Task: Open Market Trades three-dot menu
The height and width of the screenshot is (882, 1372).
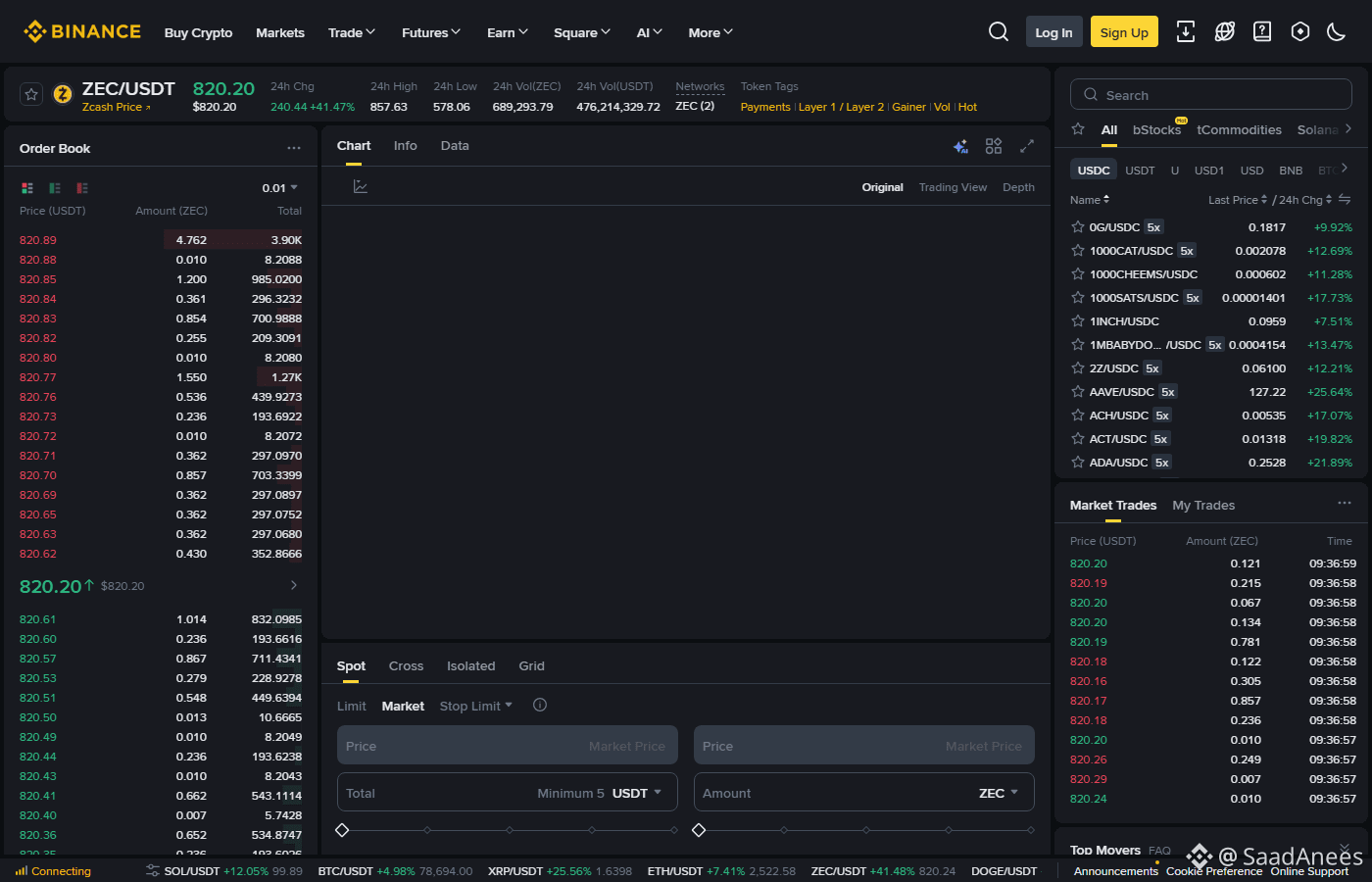Action: pyautogui.click(x=1345, y=503)
